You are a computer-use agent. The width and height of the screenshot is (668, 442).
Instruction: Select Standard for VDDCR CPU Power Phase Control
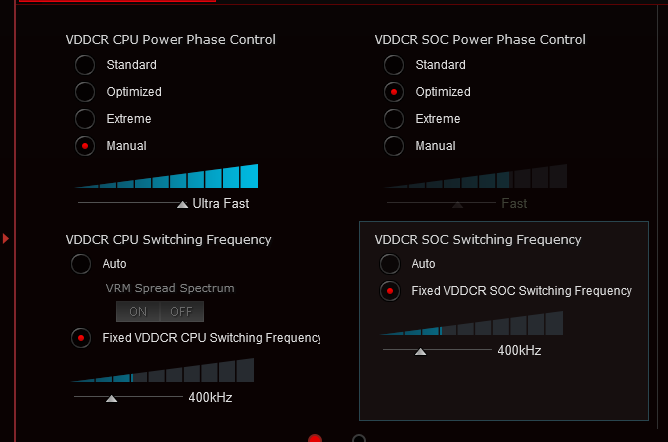coord(86,65)
